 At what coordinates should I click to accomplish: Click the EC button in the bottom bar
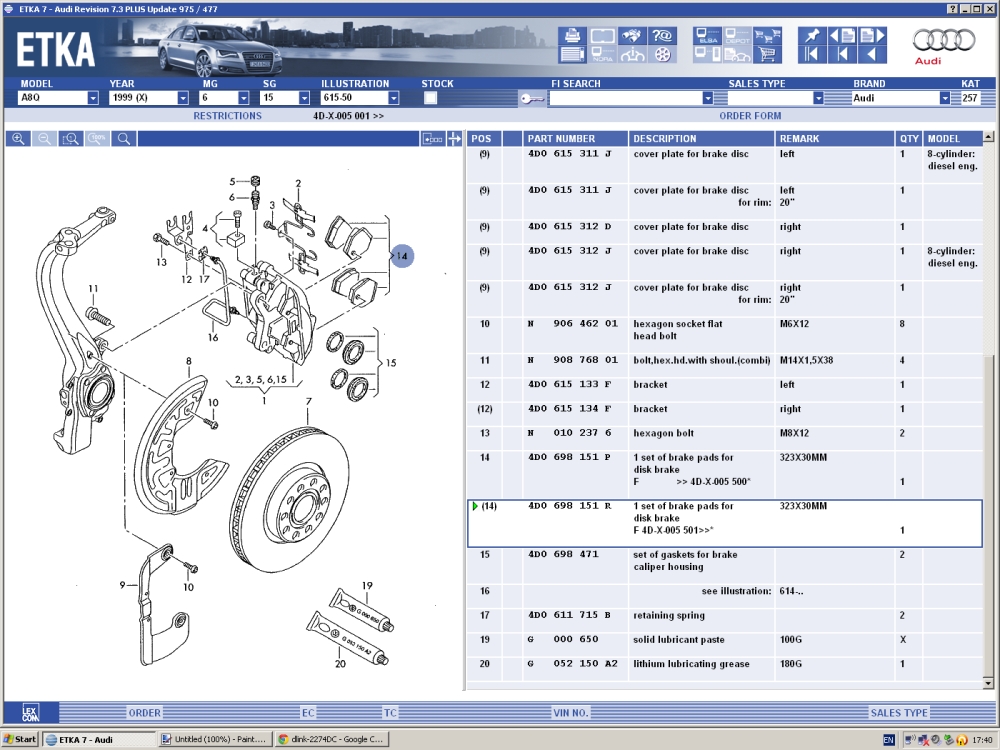tap(308, 713)
